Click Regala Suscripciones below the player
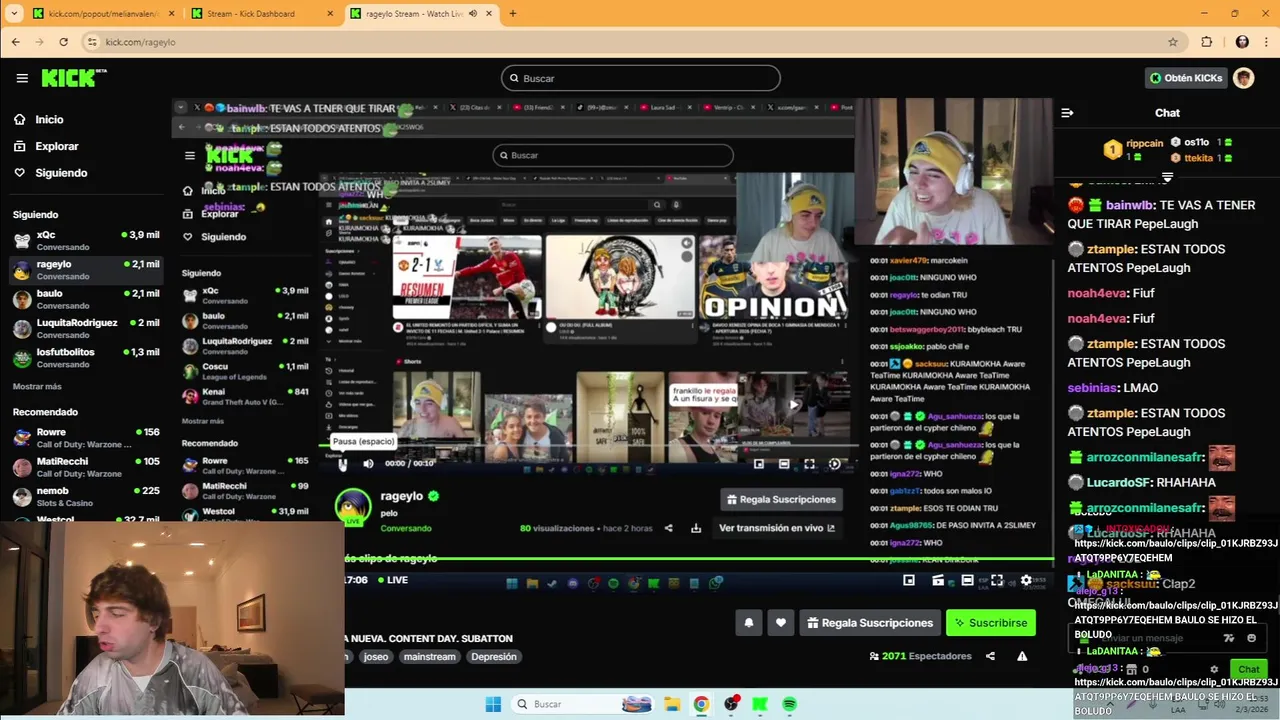The image size is (1280, 720). [x=870, y=623]
